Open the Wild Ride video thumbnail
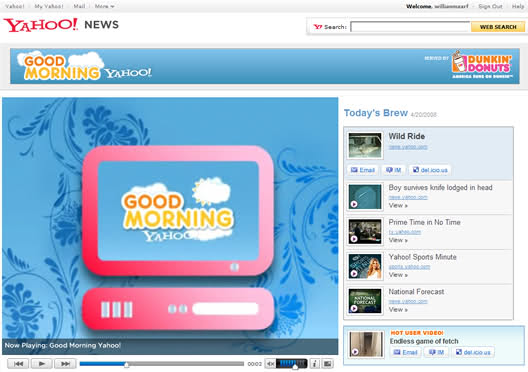 (365, 145)
